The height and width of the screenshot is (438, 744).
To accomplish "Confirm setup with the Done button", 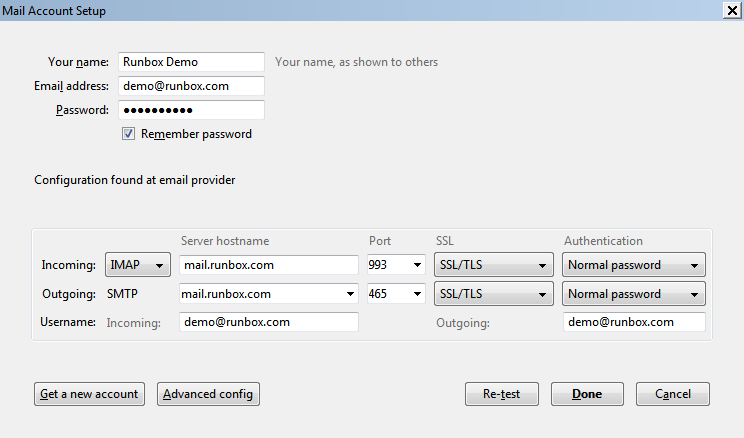I will (x=587, y=394).
